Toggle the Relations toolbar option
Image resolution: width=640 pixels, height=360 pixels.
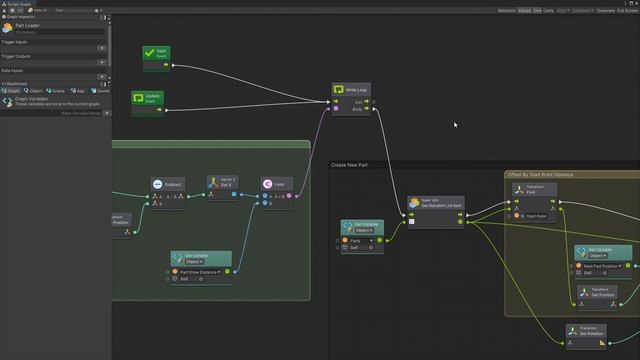[x=507, y=11]
